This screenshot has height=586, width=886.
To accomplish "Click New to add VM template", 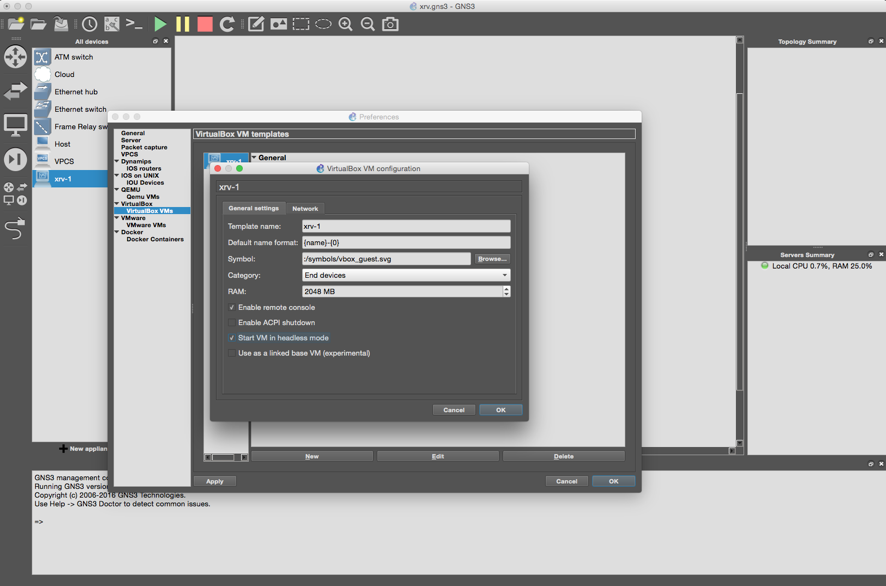I will pyautogui.click(x=312, y=456).
